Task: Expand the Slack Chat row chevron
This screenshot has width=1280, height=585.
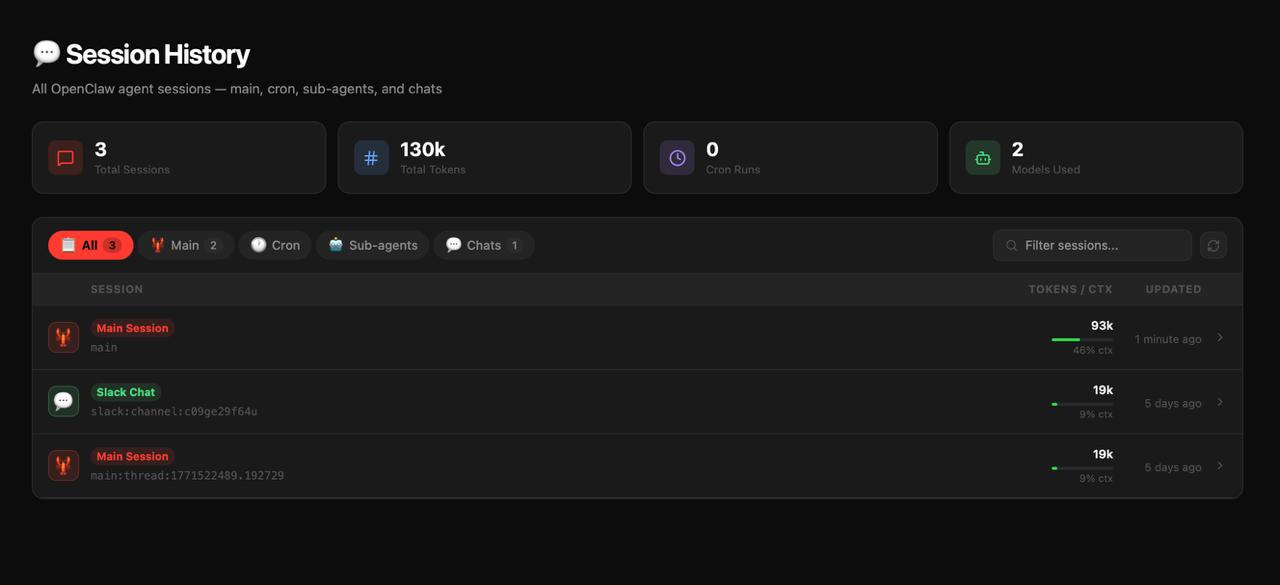Action: coord(1220,402)
